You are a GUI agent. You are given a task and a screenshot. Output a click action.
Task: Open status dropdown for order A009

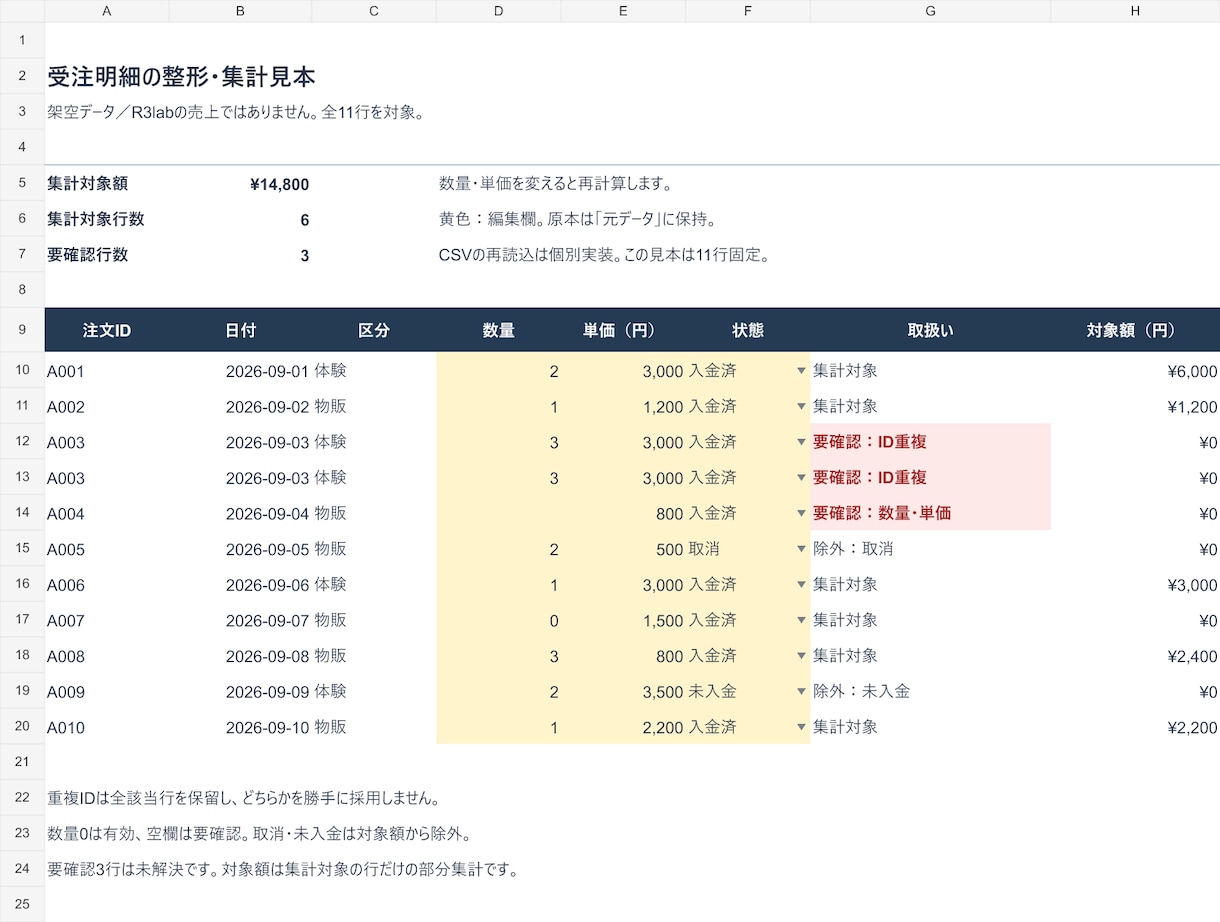coord(801,692)
